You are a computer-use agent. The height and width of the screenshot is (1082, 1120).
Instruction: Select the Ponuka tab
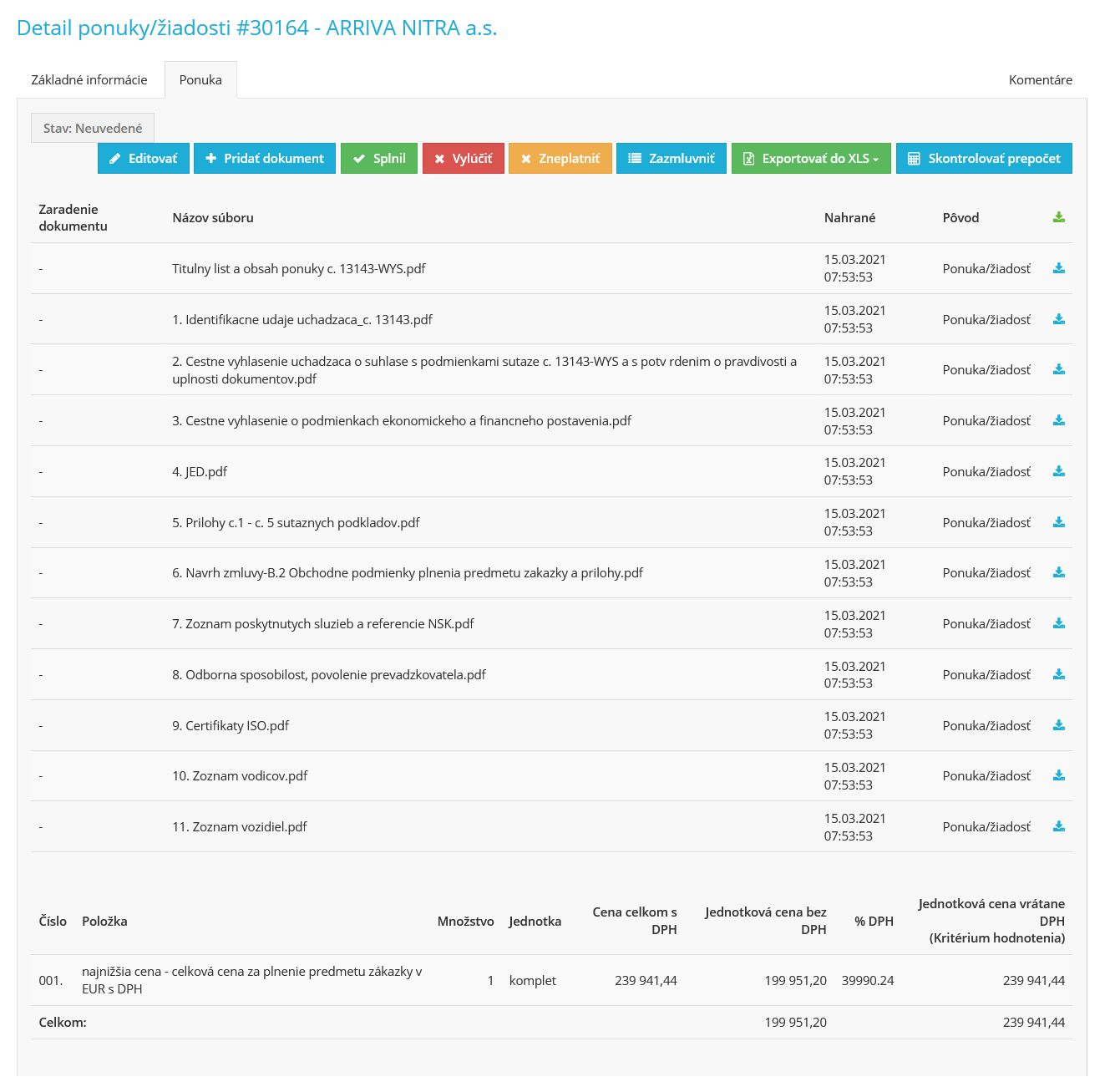[x=200, y=80]
